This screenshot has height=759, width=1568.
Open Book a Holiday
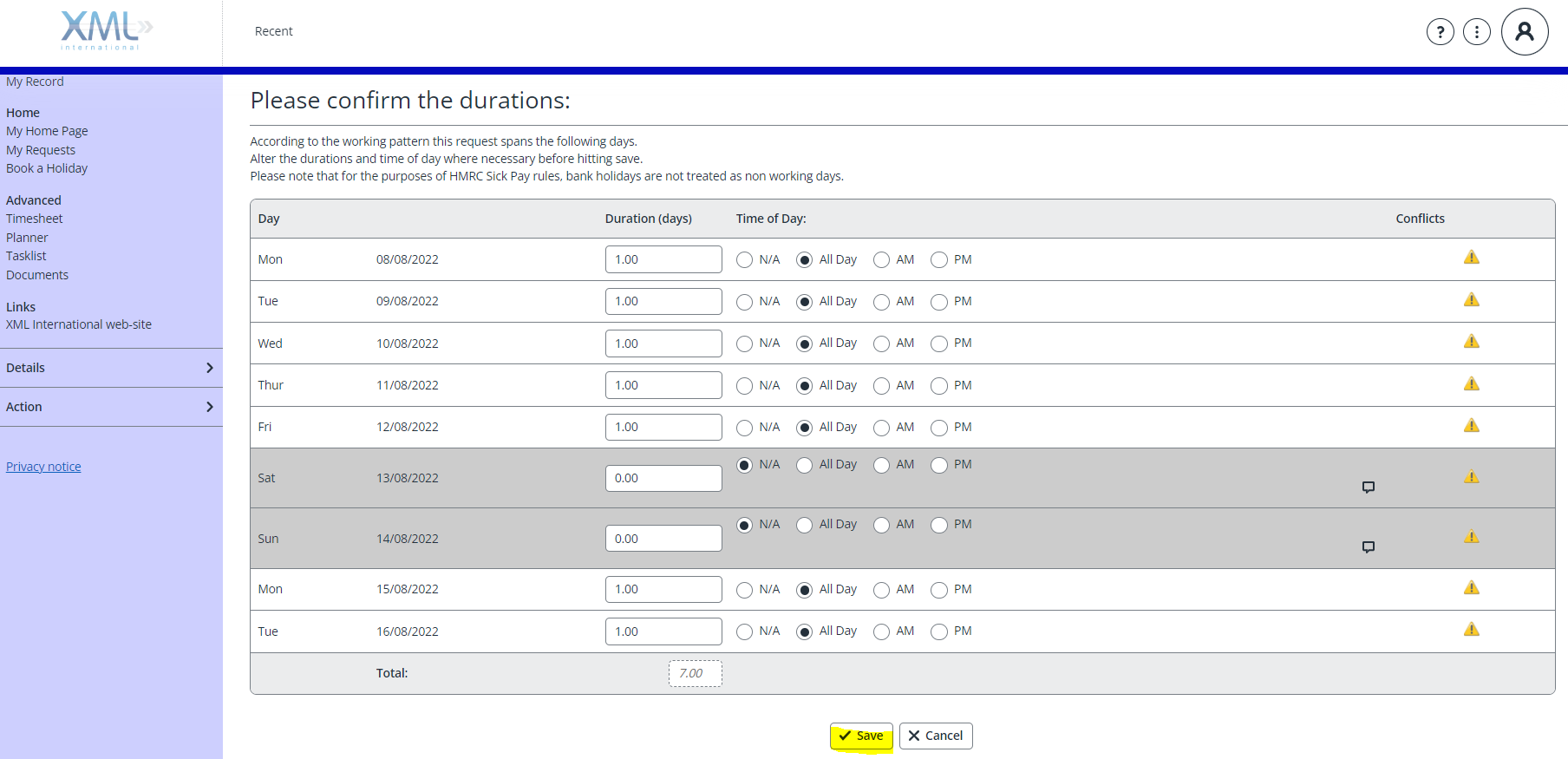point(47,168)
